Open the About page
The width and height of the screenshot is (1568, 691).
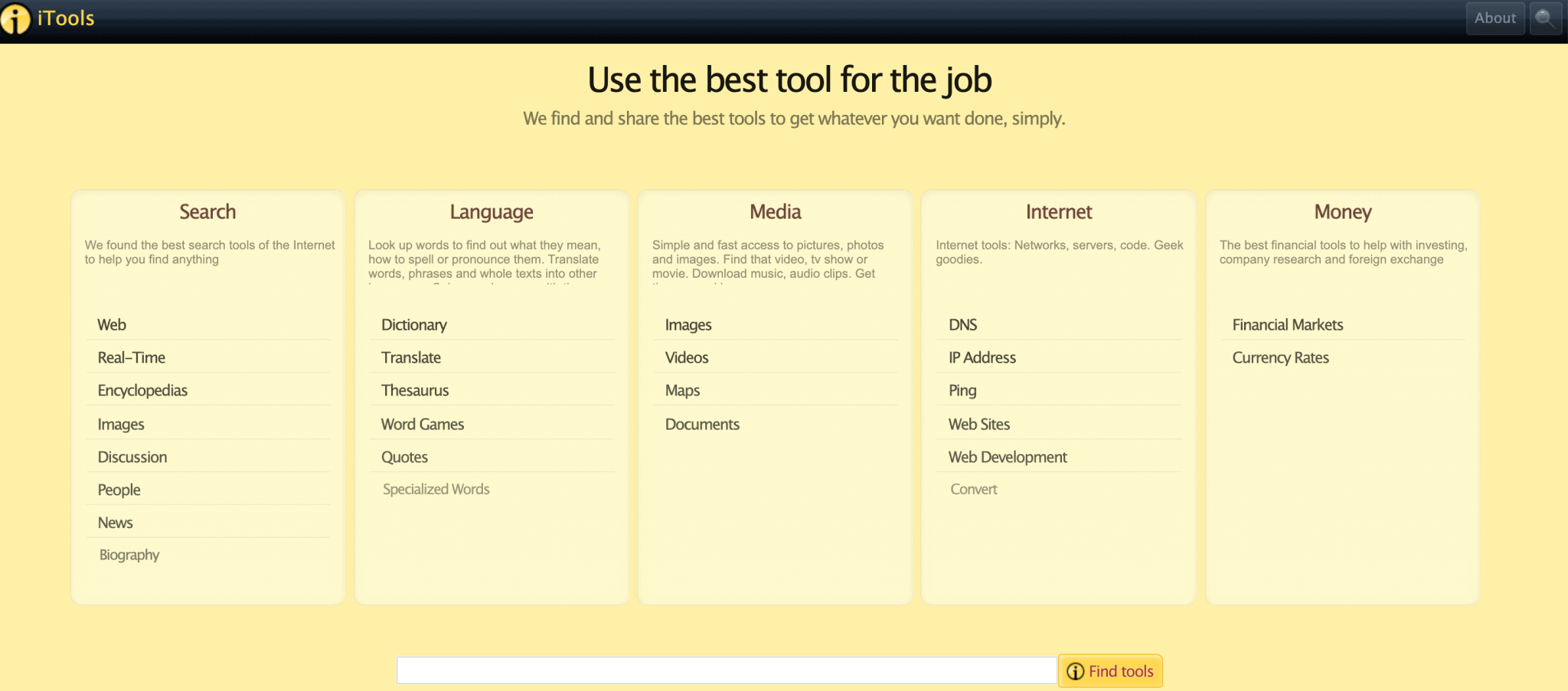pyautogui.click(x=1494, y=18)
